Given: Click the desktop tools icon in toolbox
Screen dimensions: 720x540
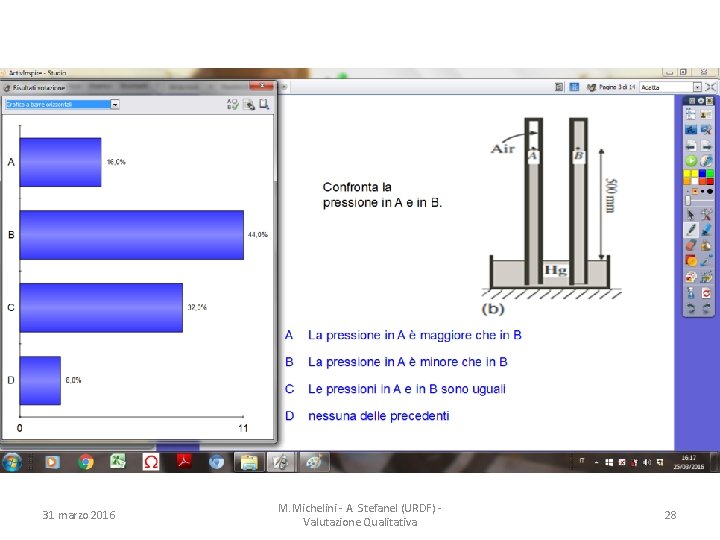Looking at the screenshot, I should [x=706, y=130].
